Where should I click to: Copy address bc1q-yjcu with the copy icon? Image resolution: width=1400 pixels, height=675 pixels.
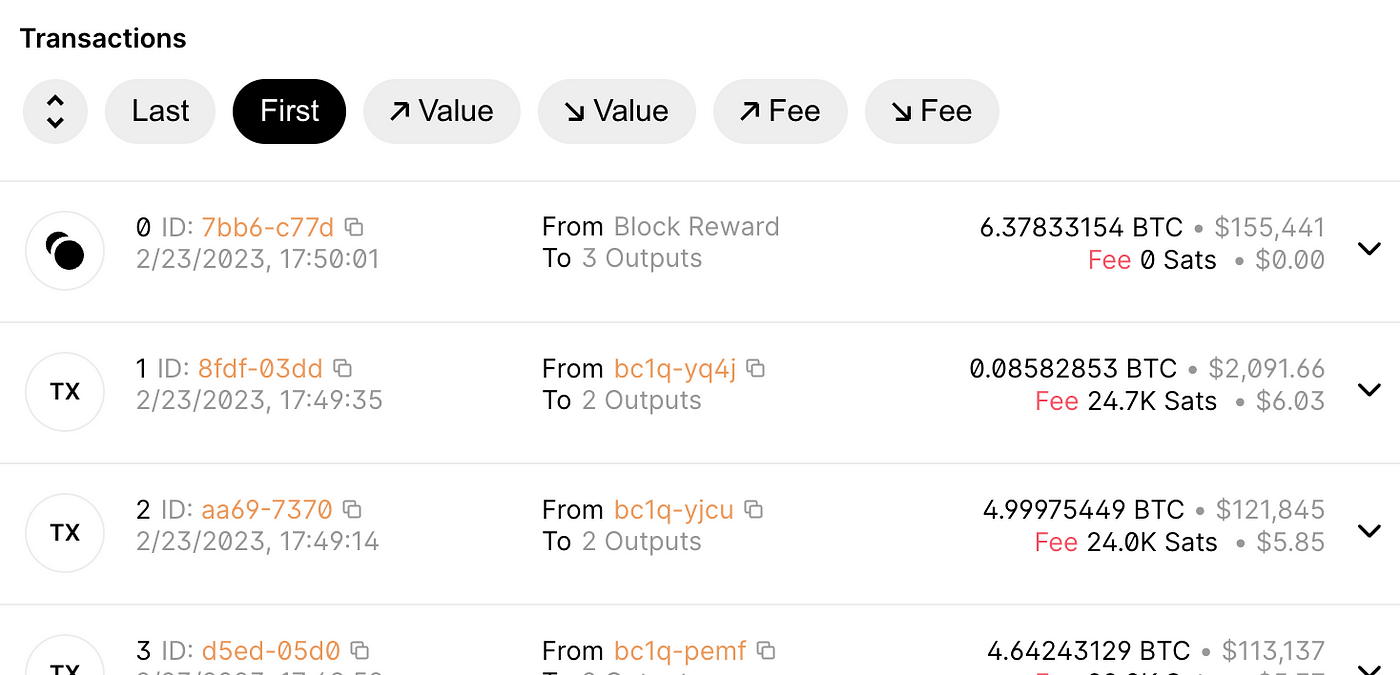tap(754, 509)
